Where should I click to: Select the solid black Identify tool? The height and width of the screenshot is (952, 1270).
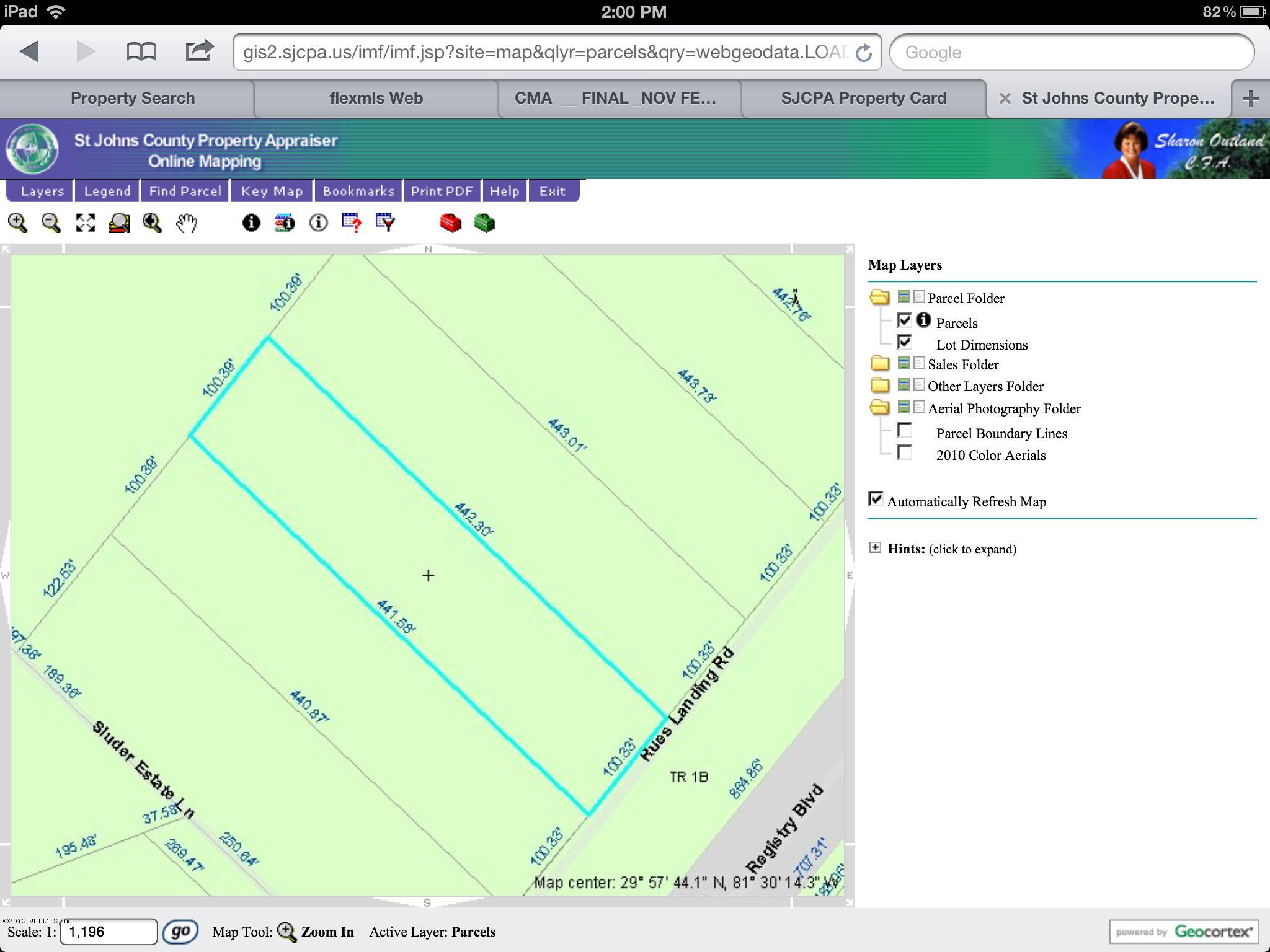coord(251,223)
